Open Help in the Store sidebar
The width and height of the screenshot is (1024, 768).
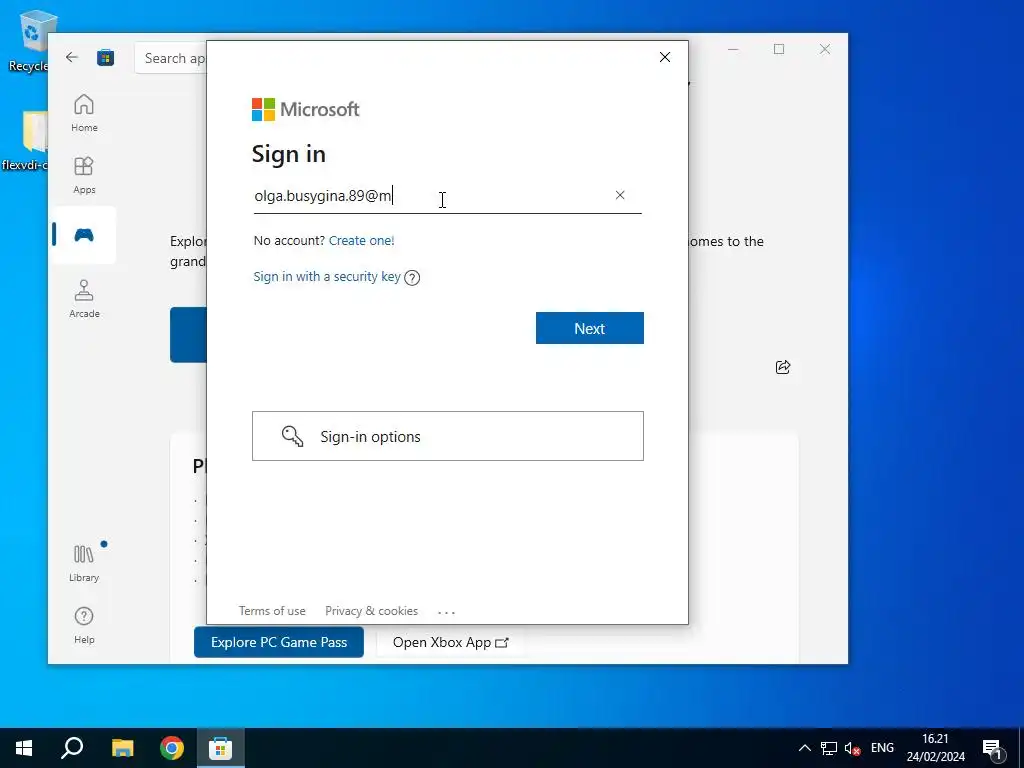[84, 625]
